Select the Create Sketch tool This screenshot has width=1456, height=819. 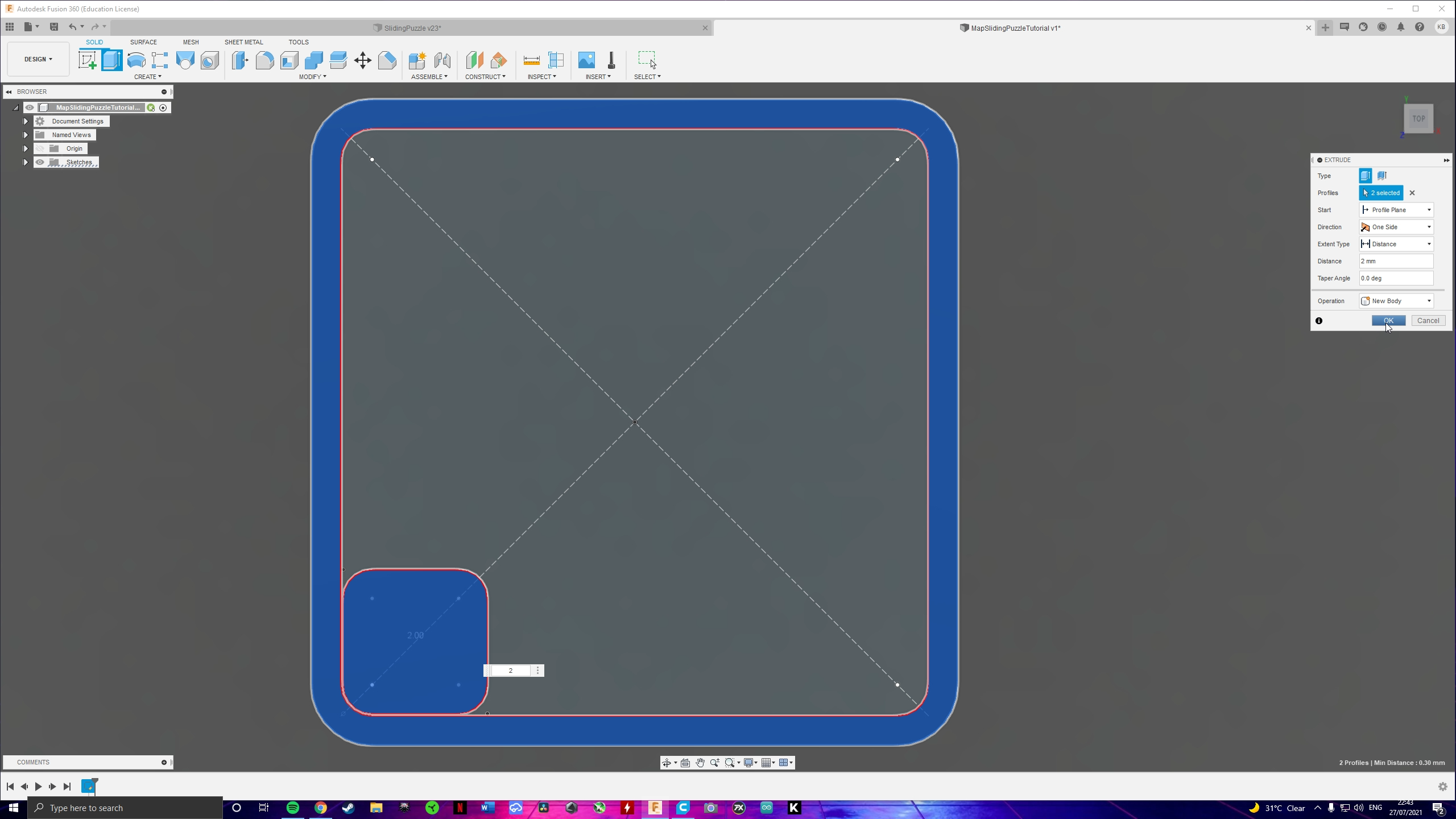(x=88, y=60)
